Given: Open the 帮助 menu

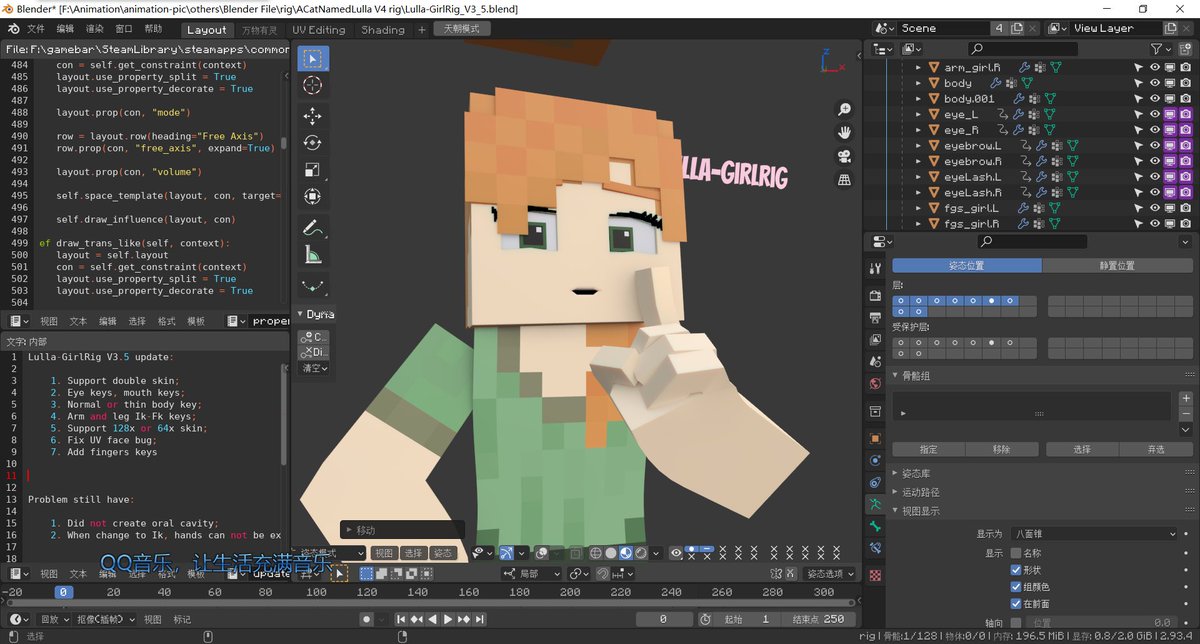Looking at the screenshot, I should click(153, 29).
